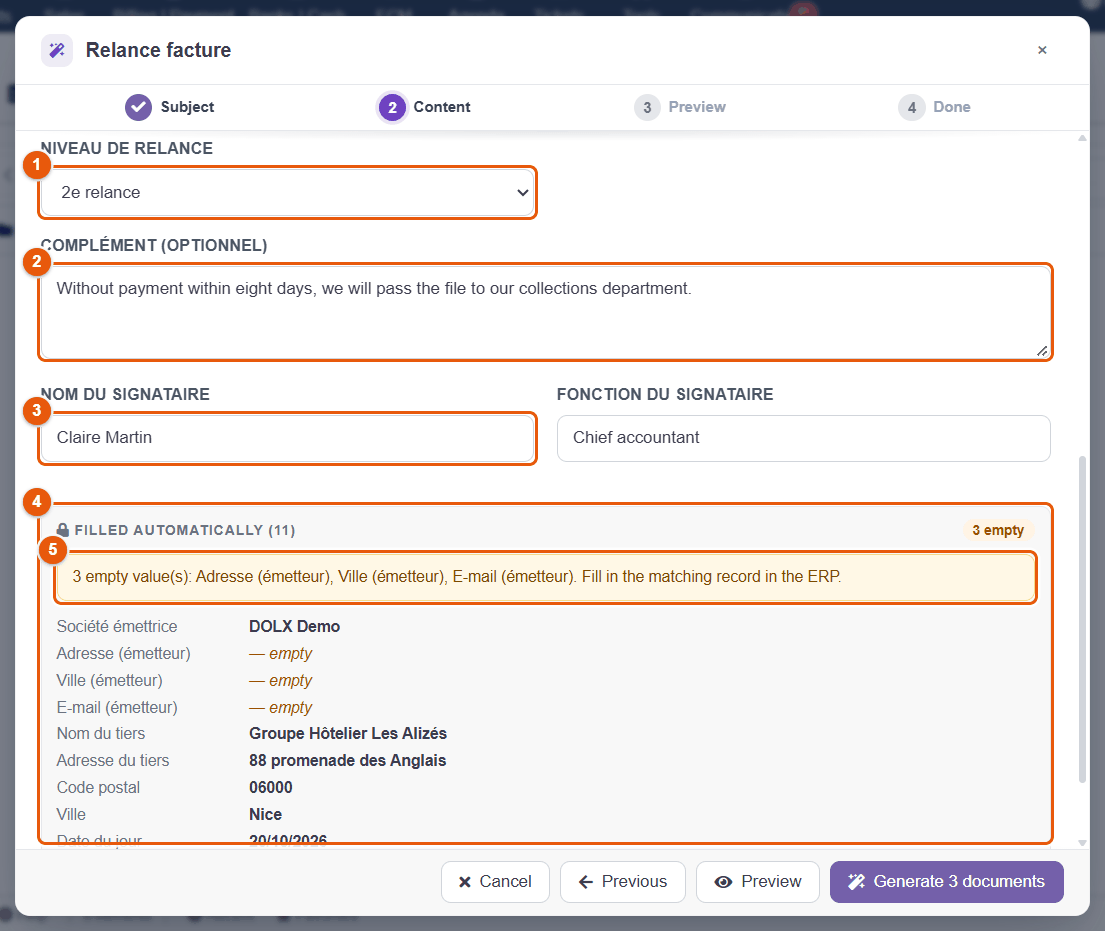Click the empty E-mail (émetteur) value
Viewport: 1105px width, 931px height.
pyautogui.click(x=280, y=707)
